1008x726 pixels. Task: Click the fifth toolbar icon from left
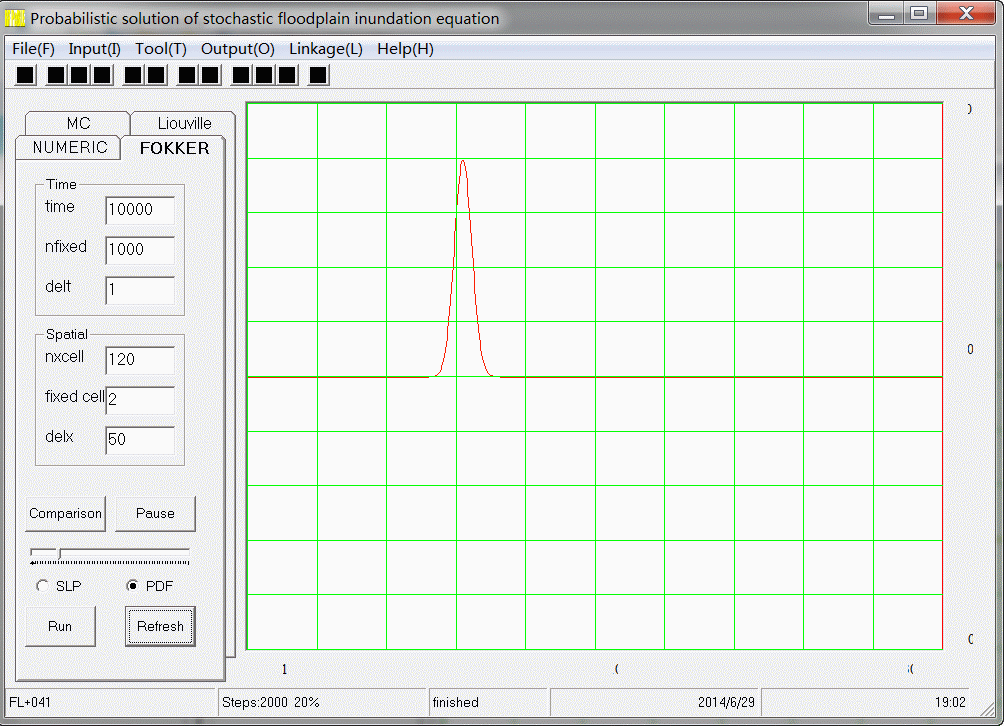click(133, 75)
